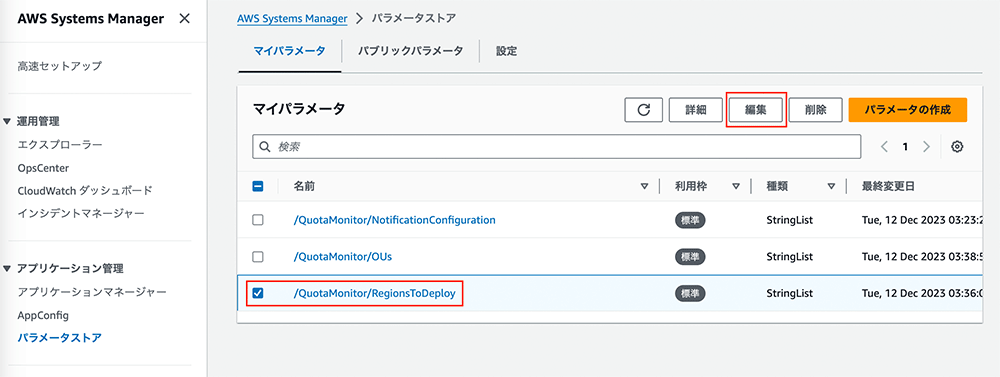
Task: Click the search magnifier icon
Action: (x=265, y=147)
